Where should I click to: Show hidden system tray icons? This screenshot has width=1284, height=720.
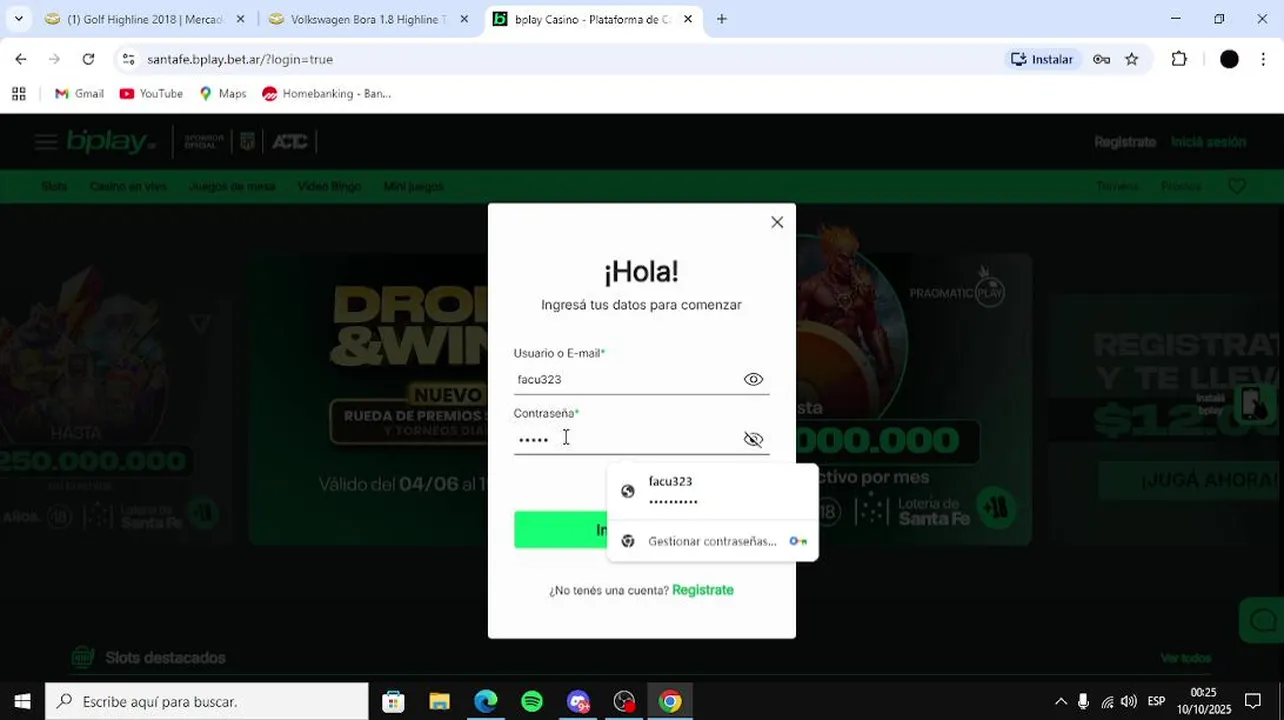pos(1061,702)
